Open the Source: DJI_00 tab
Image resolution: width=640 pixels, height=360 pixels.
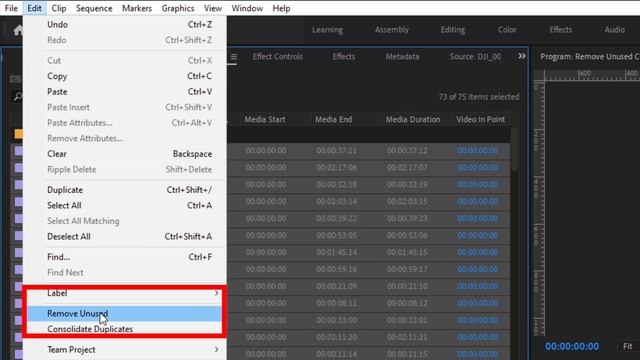(475, 57)
